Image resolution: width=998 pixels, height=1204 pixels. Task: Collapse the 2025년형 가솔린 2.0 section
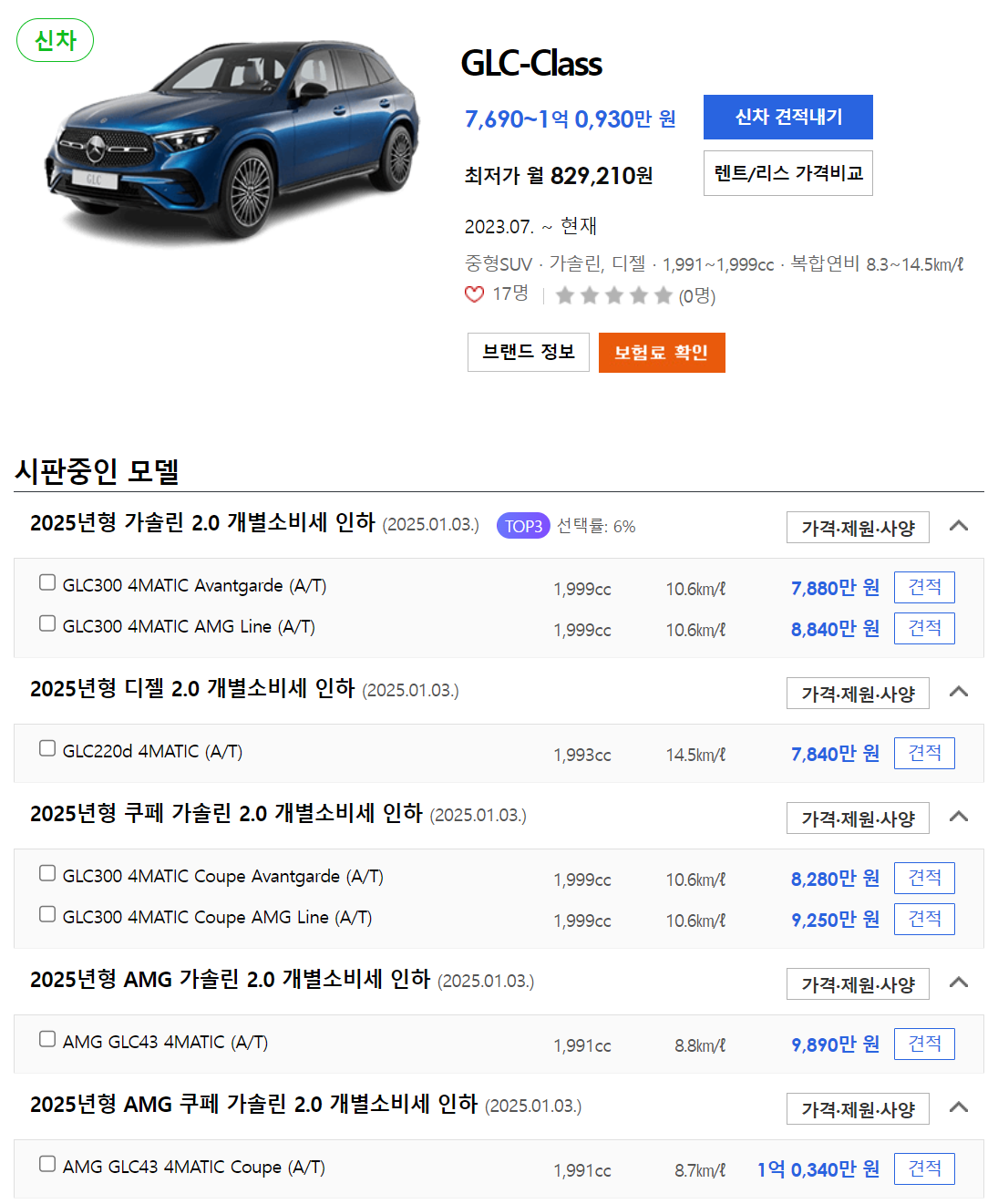tap(958, 526)
